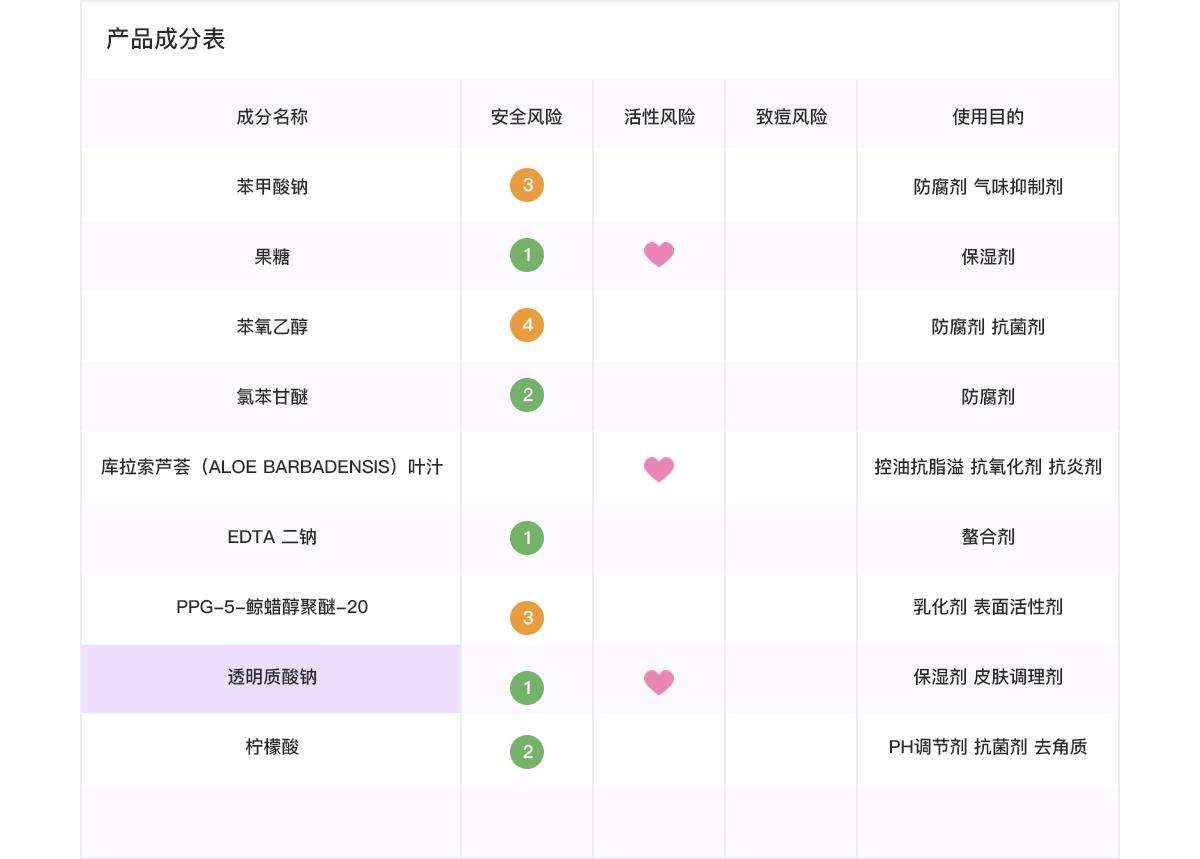Select the 活性风险 column header
This screenshot has height=859, width=1200.
tap(659, 117)
